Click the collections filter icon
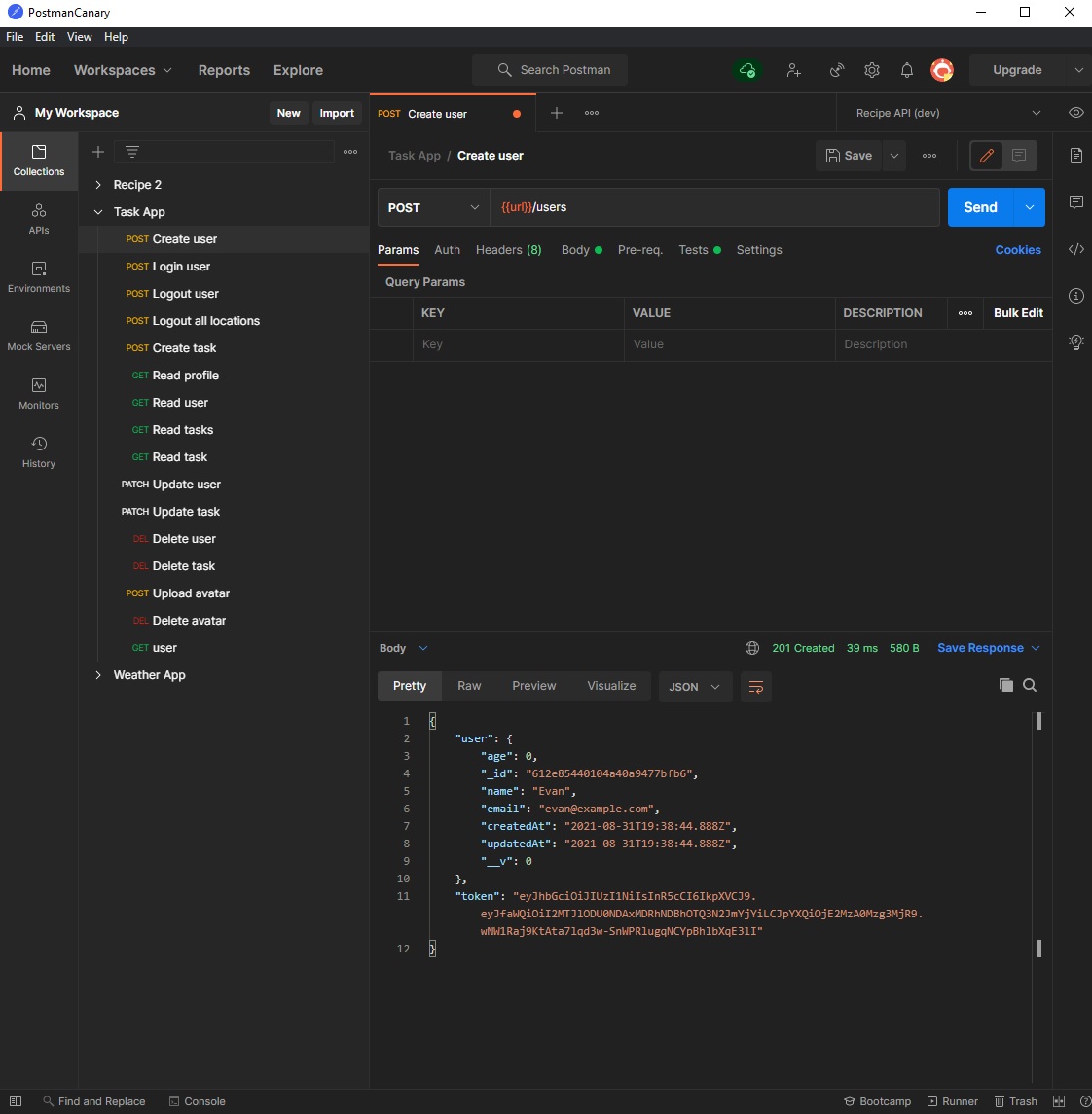This screenshot has width=1092, height=1114. [x=132, y=152]
